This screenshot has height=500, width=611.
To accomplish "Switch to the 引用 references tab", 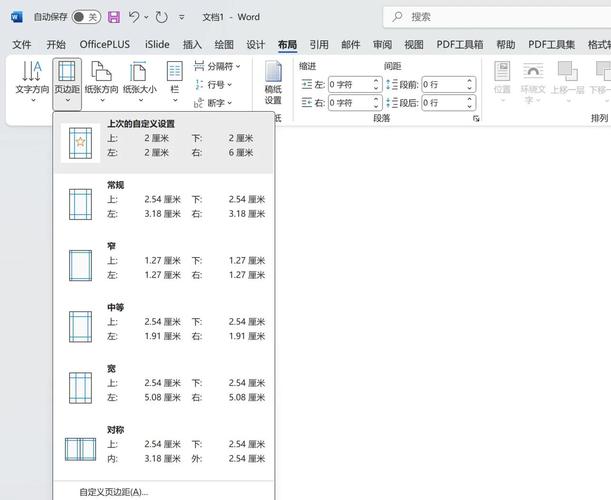I will (x=318, y=44).
